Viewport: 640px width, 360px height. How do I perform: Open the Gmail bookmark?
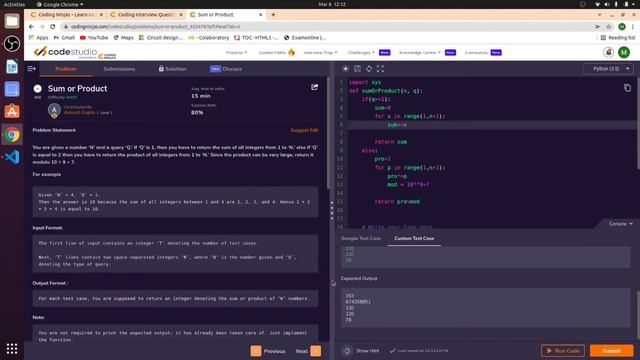pyautogui.click(x=64, y=38)
